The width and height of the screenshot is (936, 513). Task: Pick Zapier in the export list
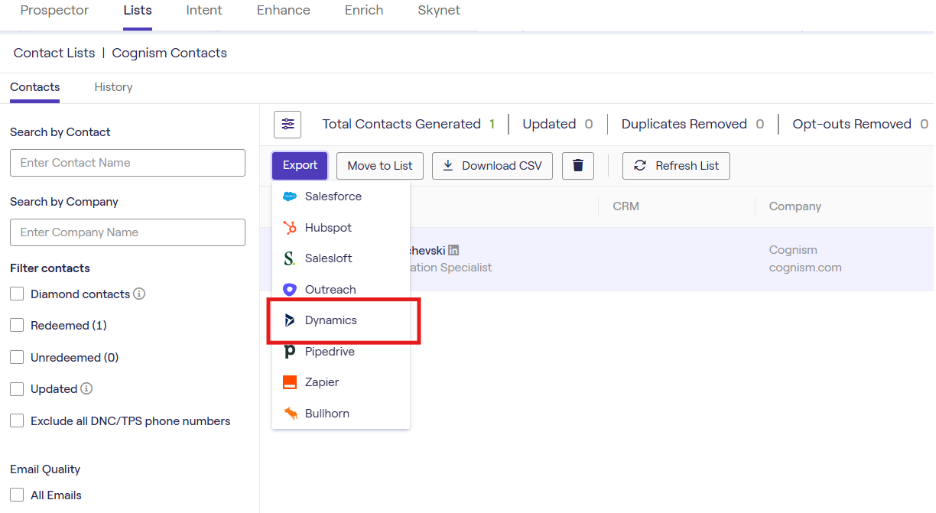322,382
